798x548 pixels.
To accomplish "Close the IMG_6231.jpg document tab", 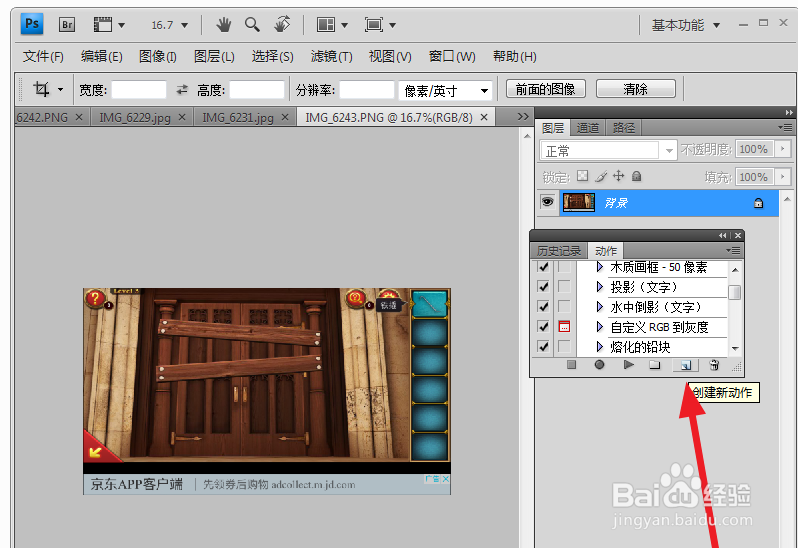I will point(285,117).
